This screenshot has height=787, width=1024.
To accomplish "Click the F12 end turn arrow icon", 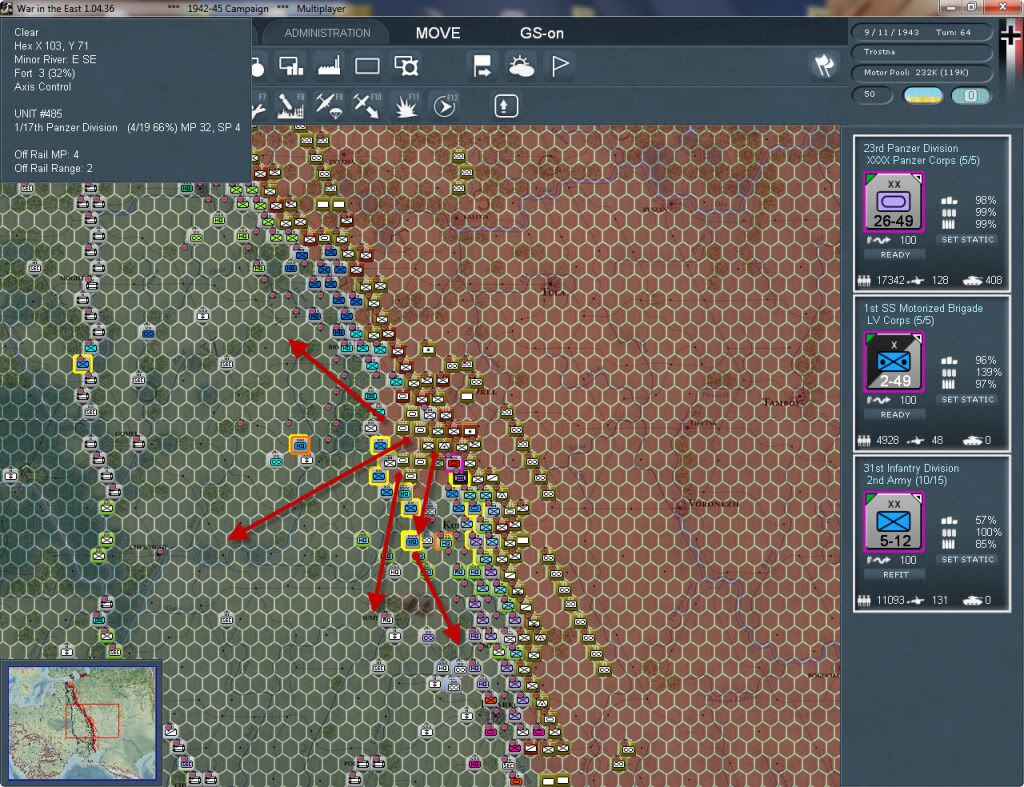I will [x=445, y=106].
